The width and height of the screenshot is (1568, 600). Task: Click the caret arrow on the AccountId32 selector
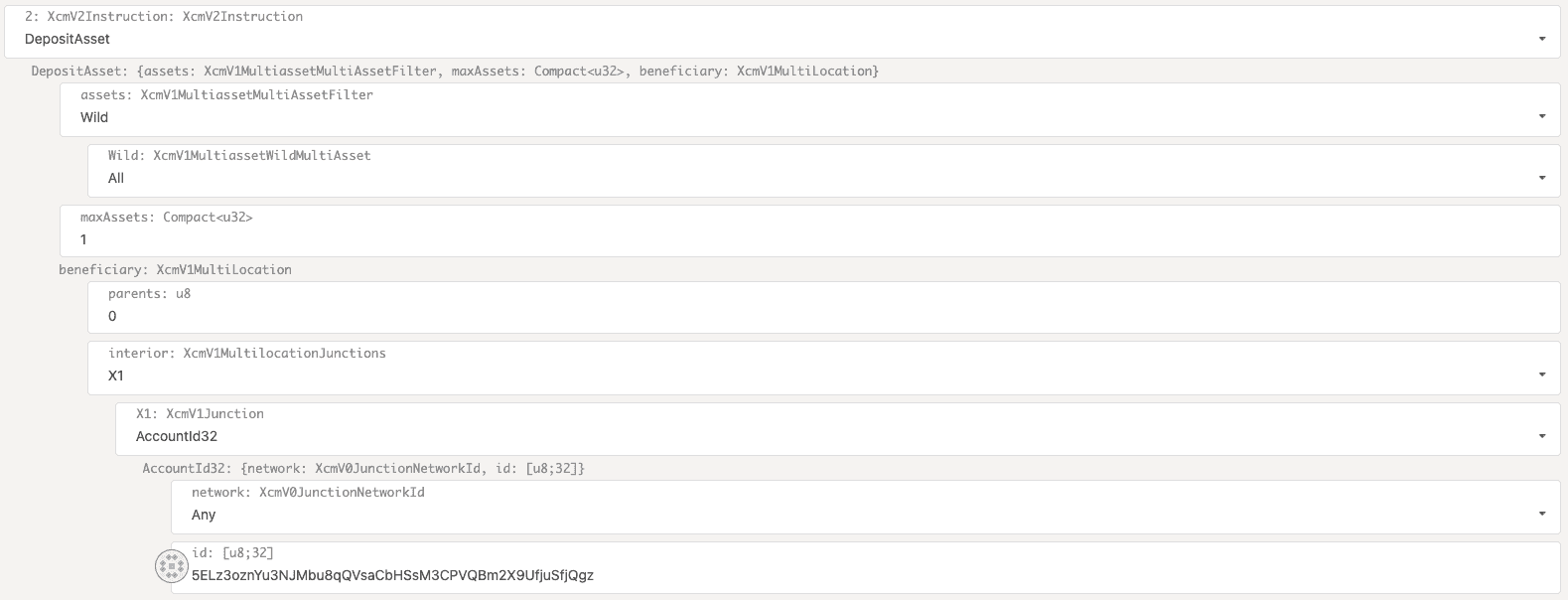point(1541,436)
